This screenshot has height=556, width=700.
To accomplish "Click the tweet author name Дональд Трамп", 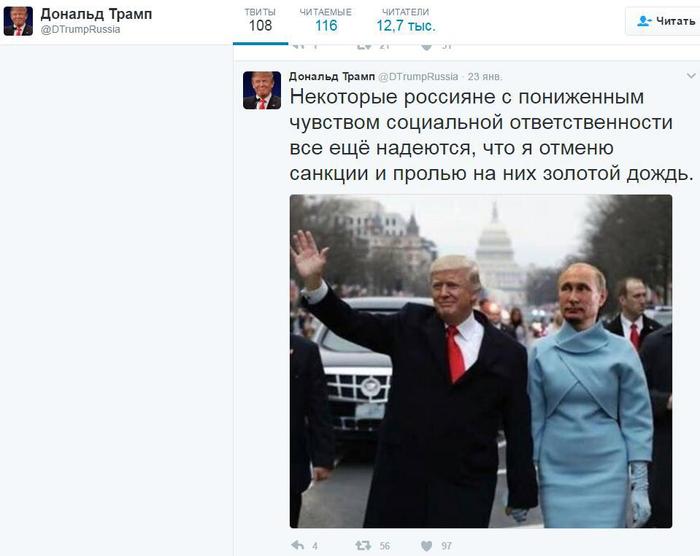I will [332, 76].
